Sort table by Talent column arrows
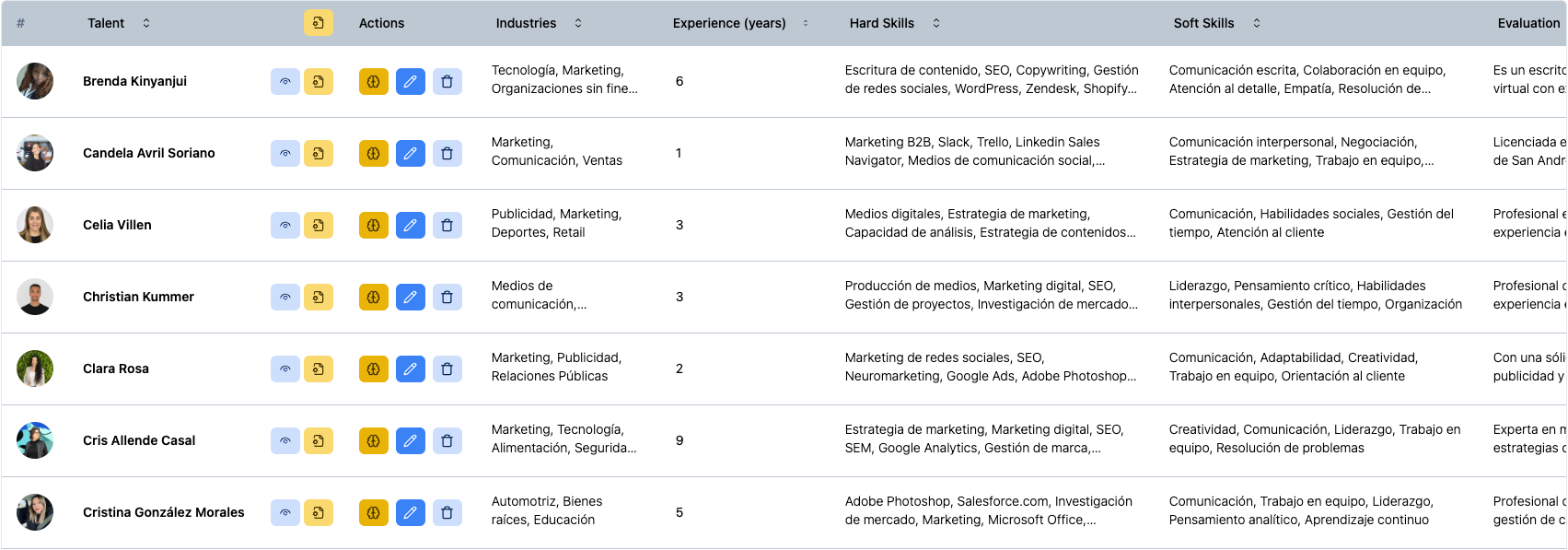Image resolution: width=1568 pixels, height=550 pixels. (x=146, y=23)
